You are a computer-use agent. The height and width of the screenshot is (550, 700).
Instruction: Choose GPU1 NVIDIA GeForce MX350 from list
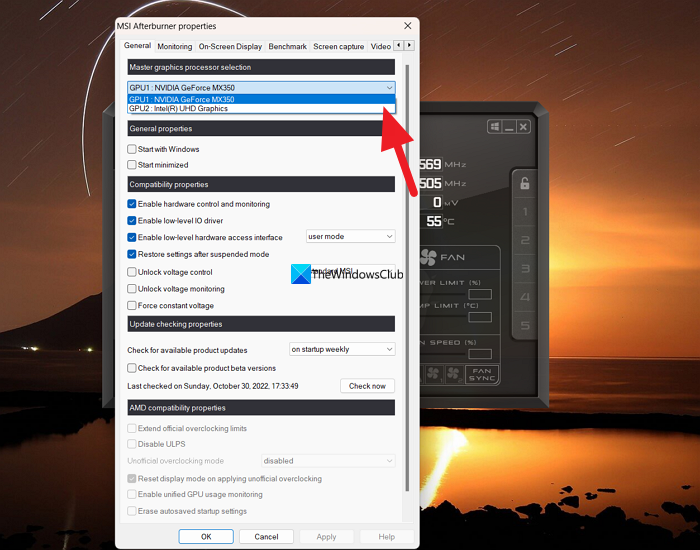(x=261, y=99)
